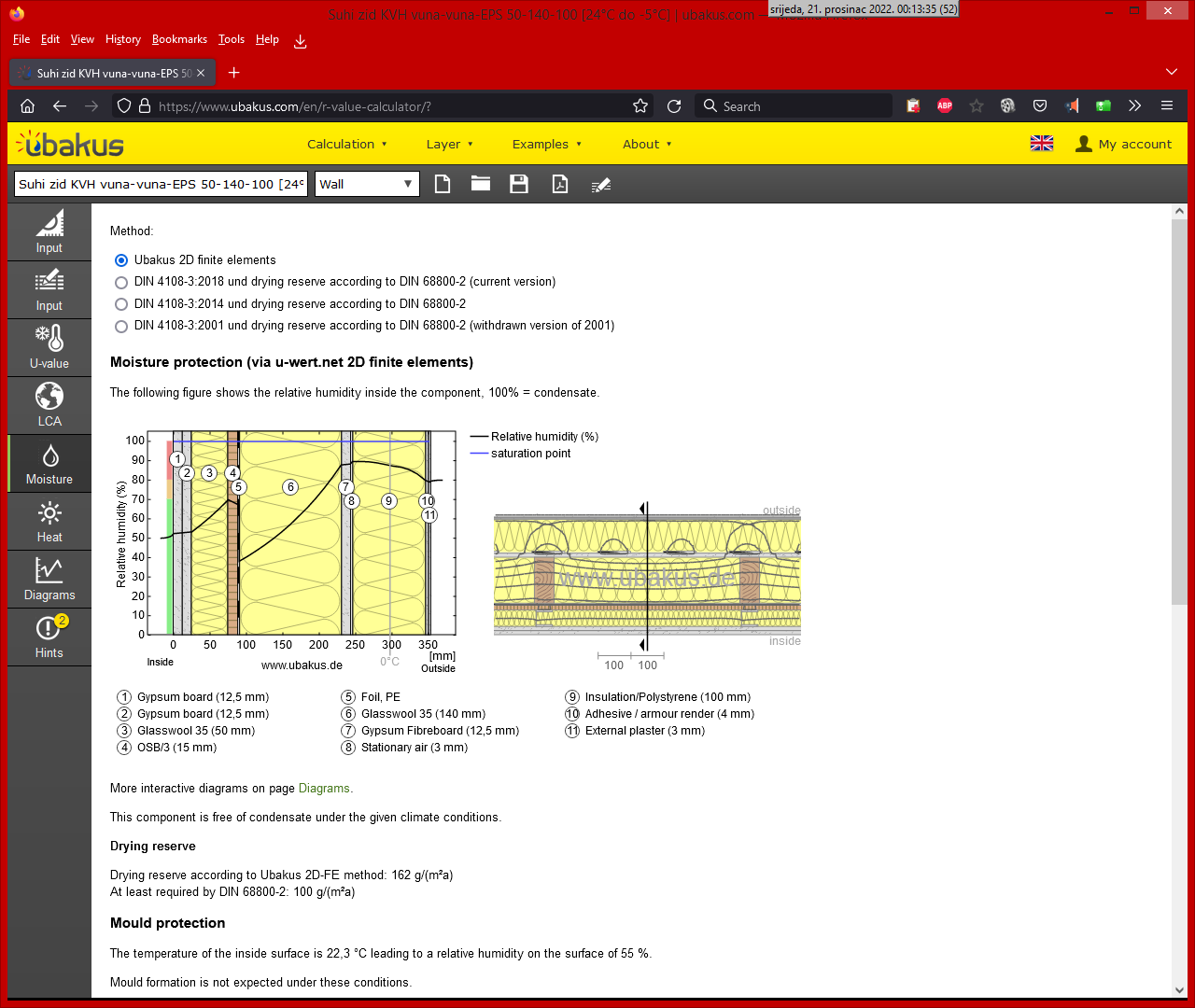This screenshot has width=1195, height=1008.
Task: Open the Help menu
Action: pyautogui.click(x=267, y=39)
